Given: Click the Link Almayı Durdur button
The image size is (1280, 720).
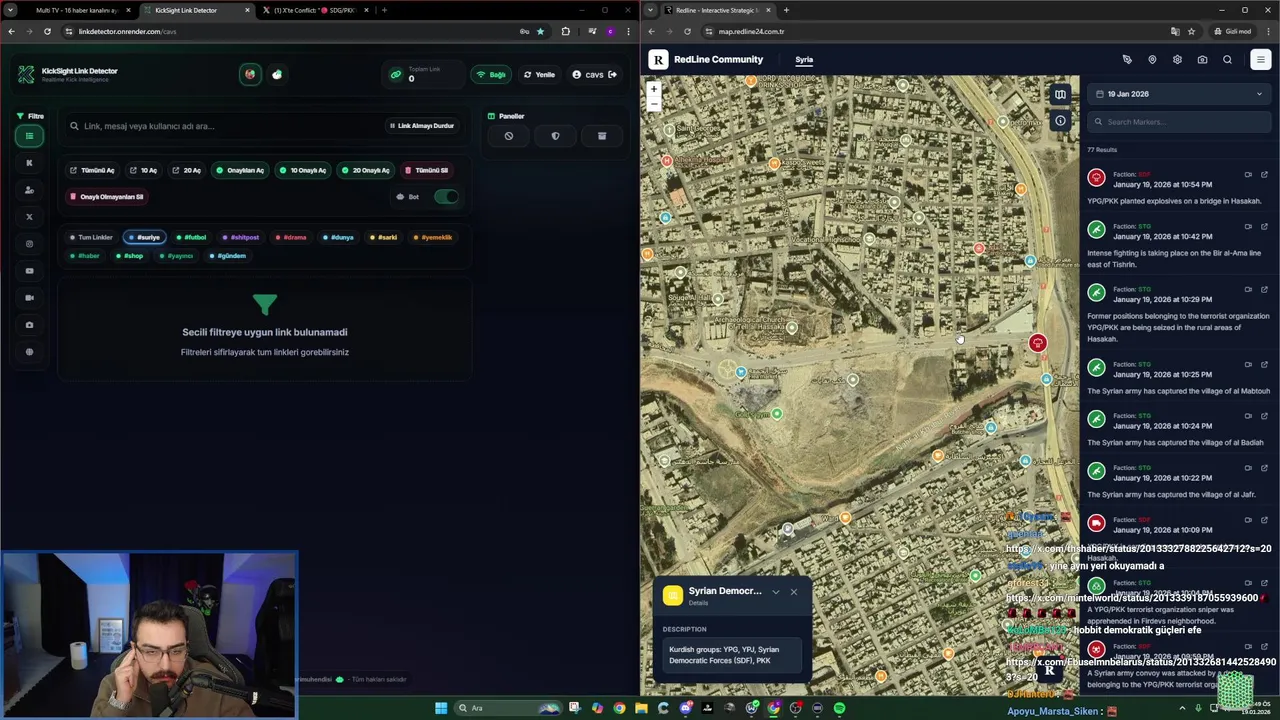Looking at the screenshot, I should pyautogui.click(x=421, y=126).
